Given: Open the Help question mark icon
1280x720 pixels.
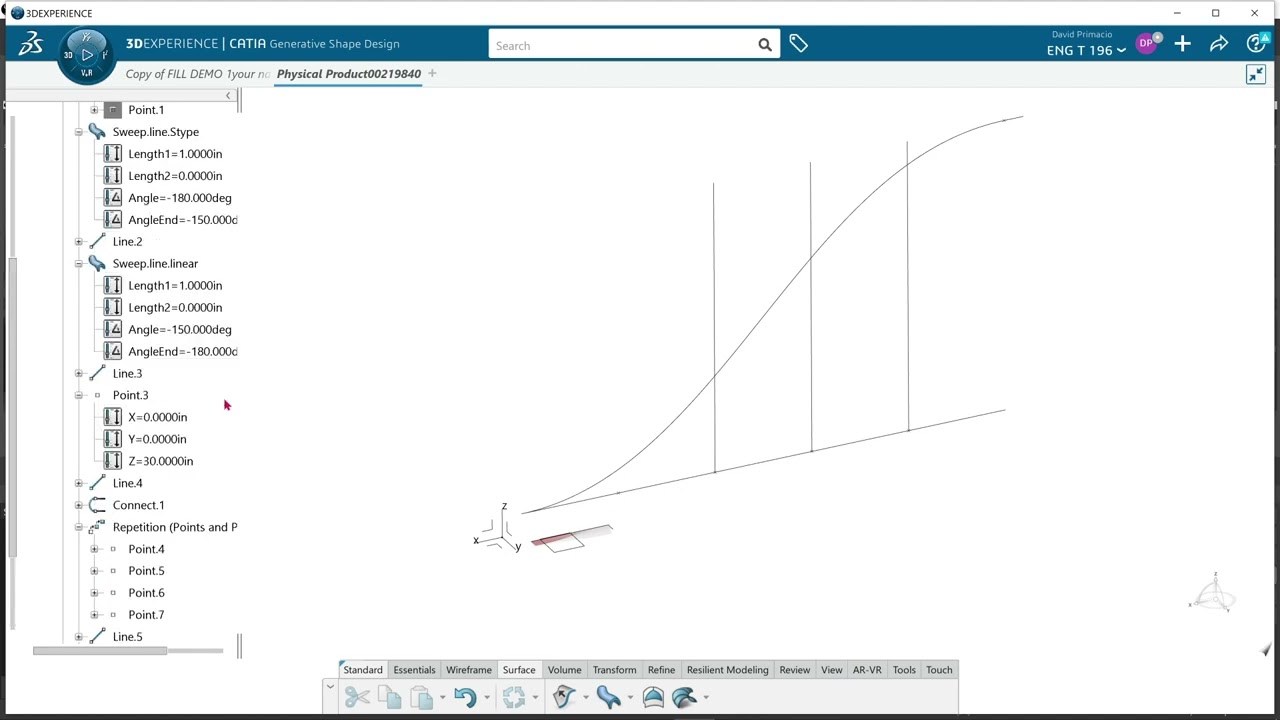Looking at the screenshot, I should click(x=1256, y=44).
